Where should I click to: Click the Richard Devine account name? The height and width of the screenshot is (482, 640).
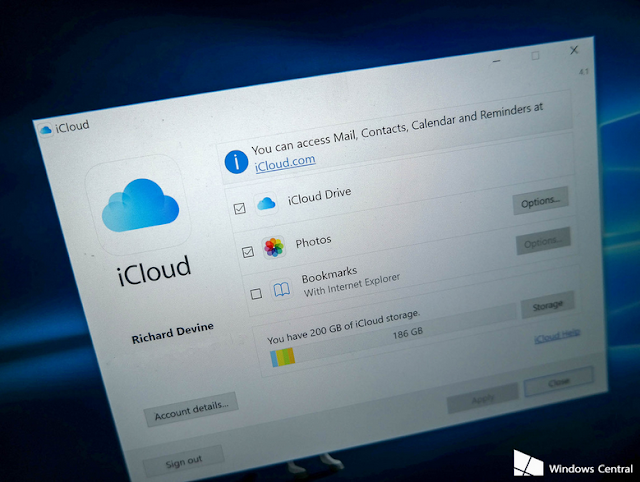tap(172, 333)
